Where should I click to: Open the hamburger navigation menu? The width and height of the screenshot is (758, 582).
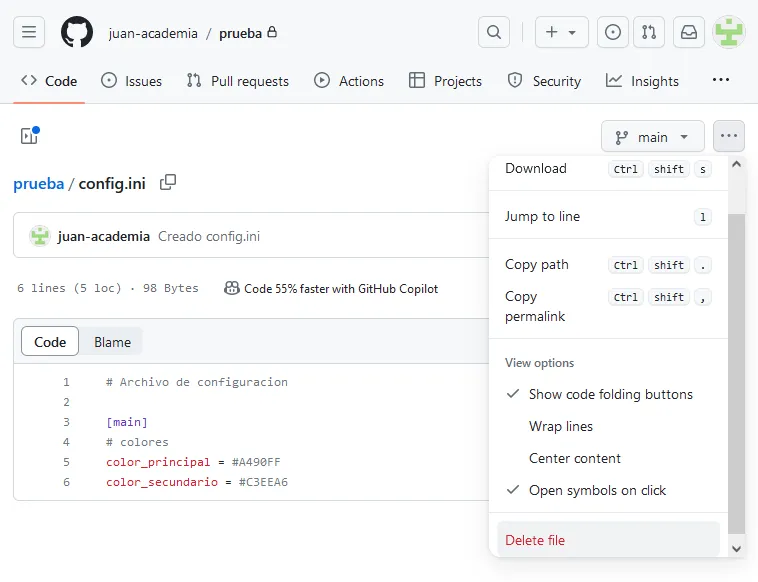(x=29, y=32)
